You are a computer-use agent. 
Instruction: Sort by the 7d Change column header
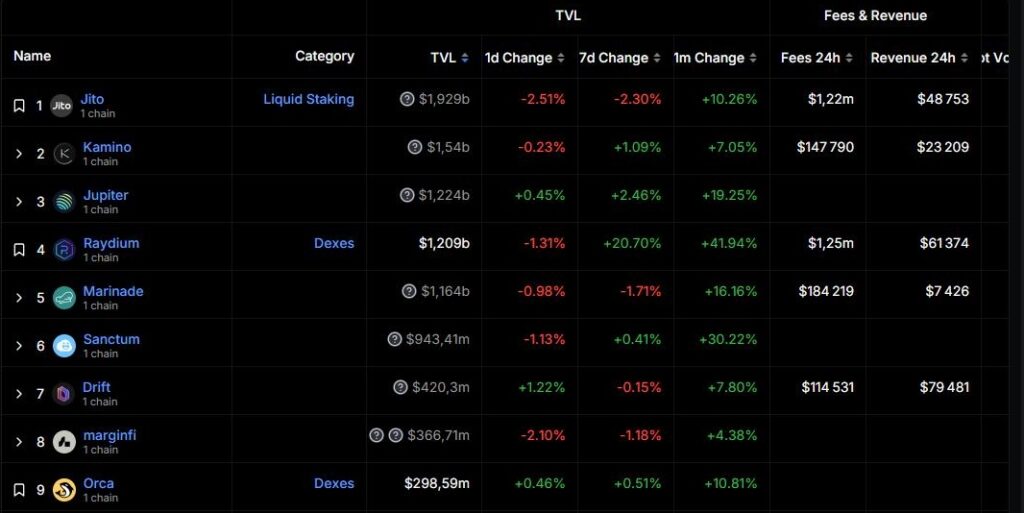tap(619, 57)
